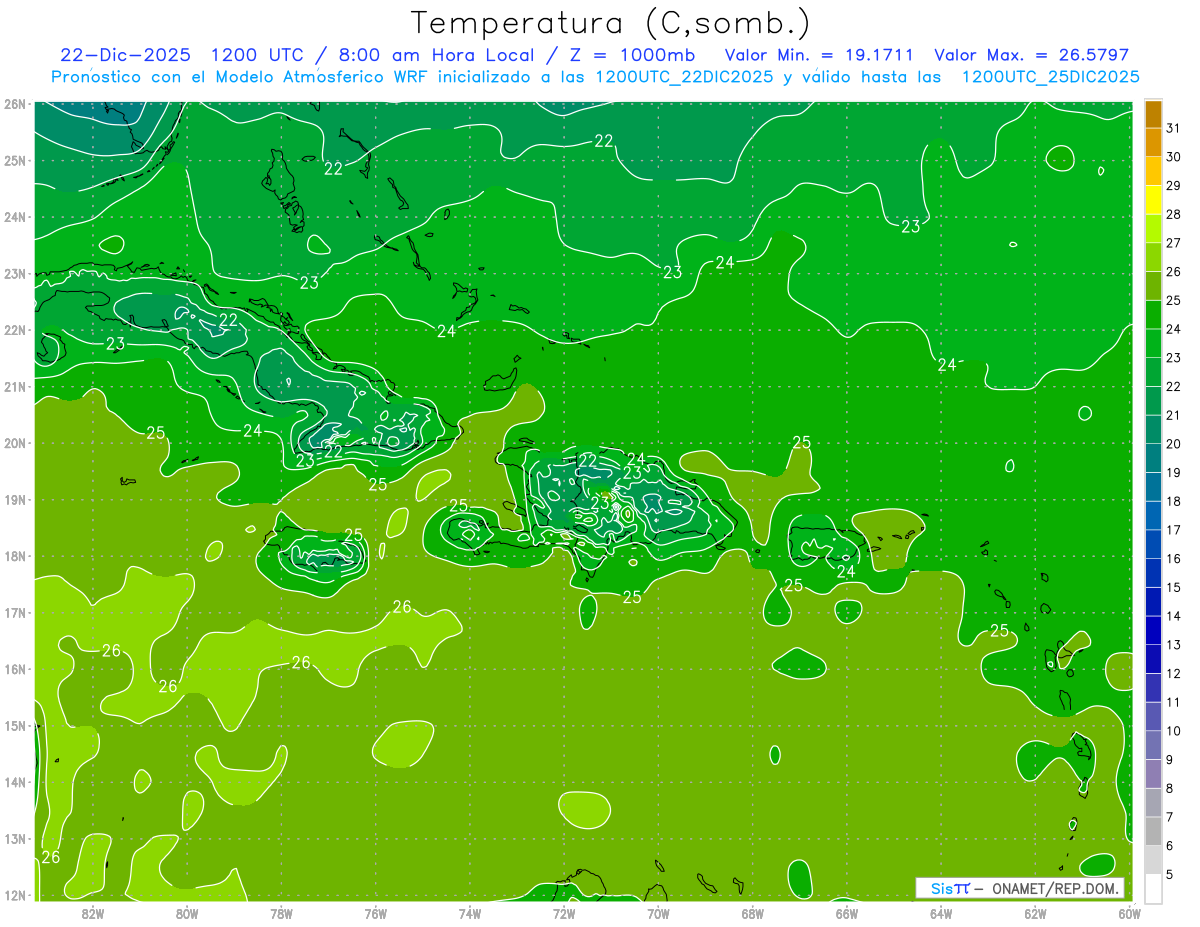1200x927 pixels.
Task: Click the "82W" longitude axis label
Action: pyautogui.click(x=93, y=913)
